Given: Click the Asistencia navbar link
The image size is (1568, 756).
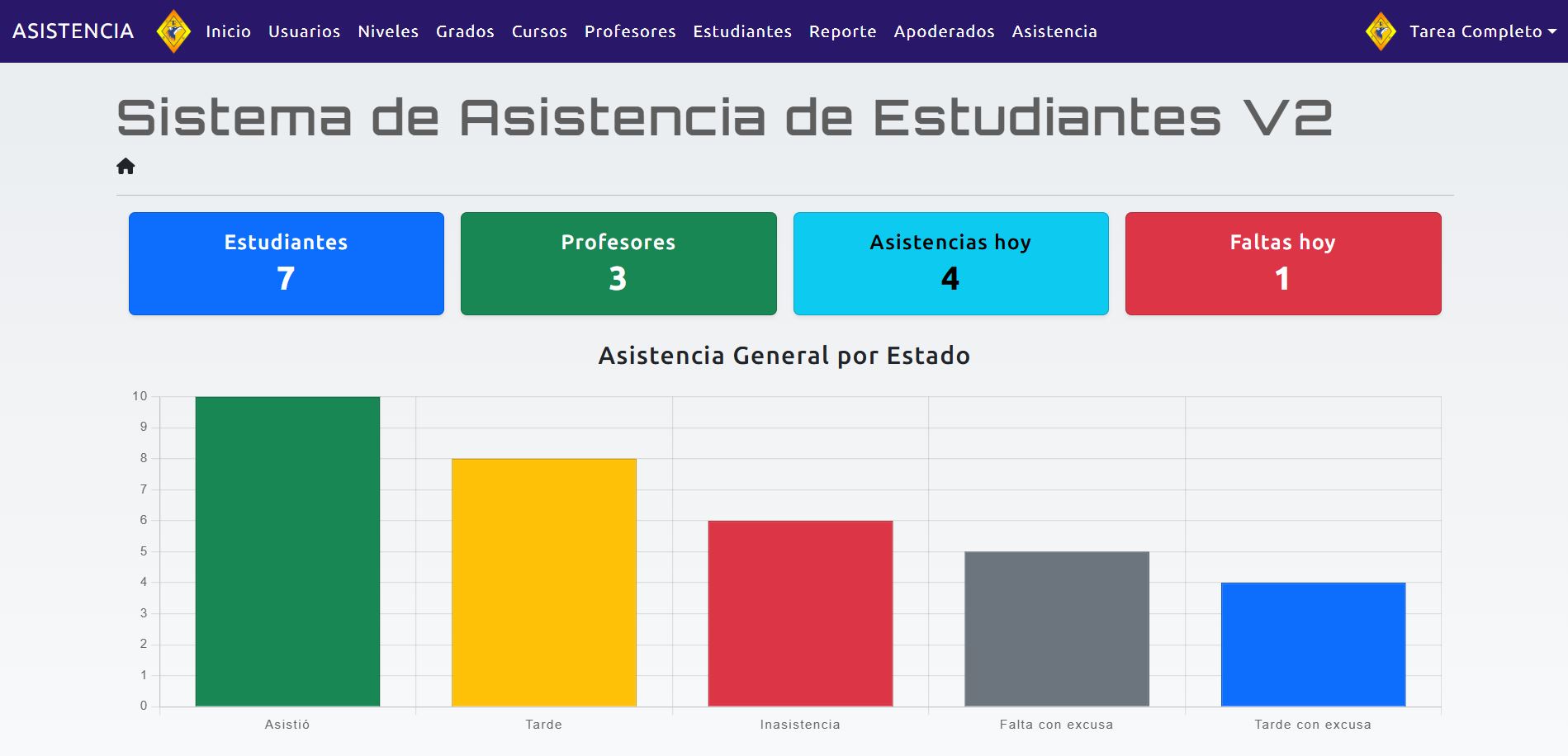Looking at the screenshot, I should [x=1054, y=31].
